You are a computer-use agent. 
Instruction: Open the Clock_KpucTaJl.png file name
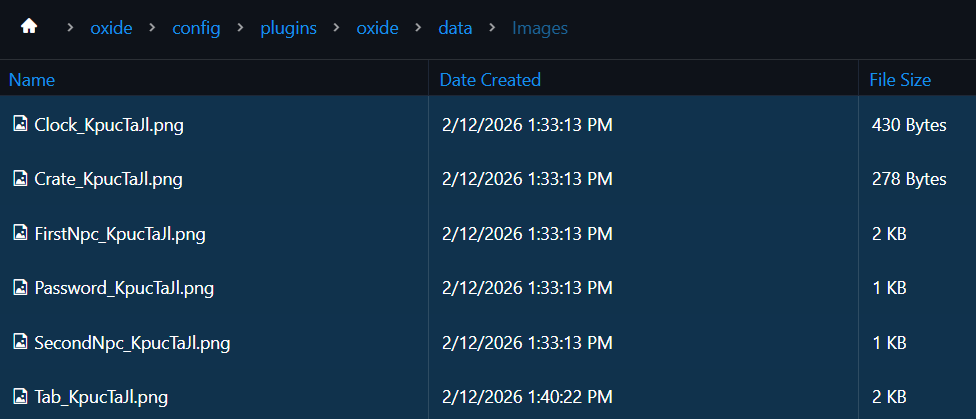coord(109,125)
